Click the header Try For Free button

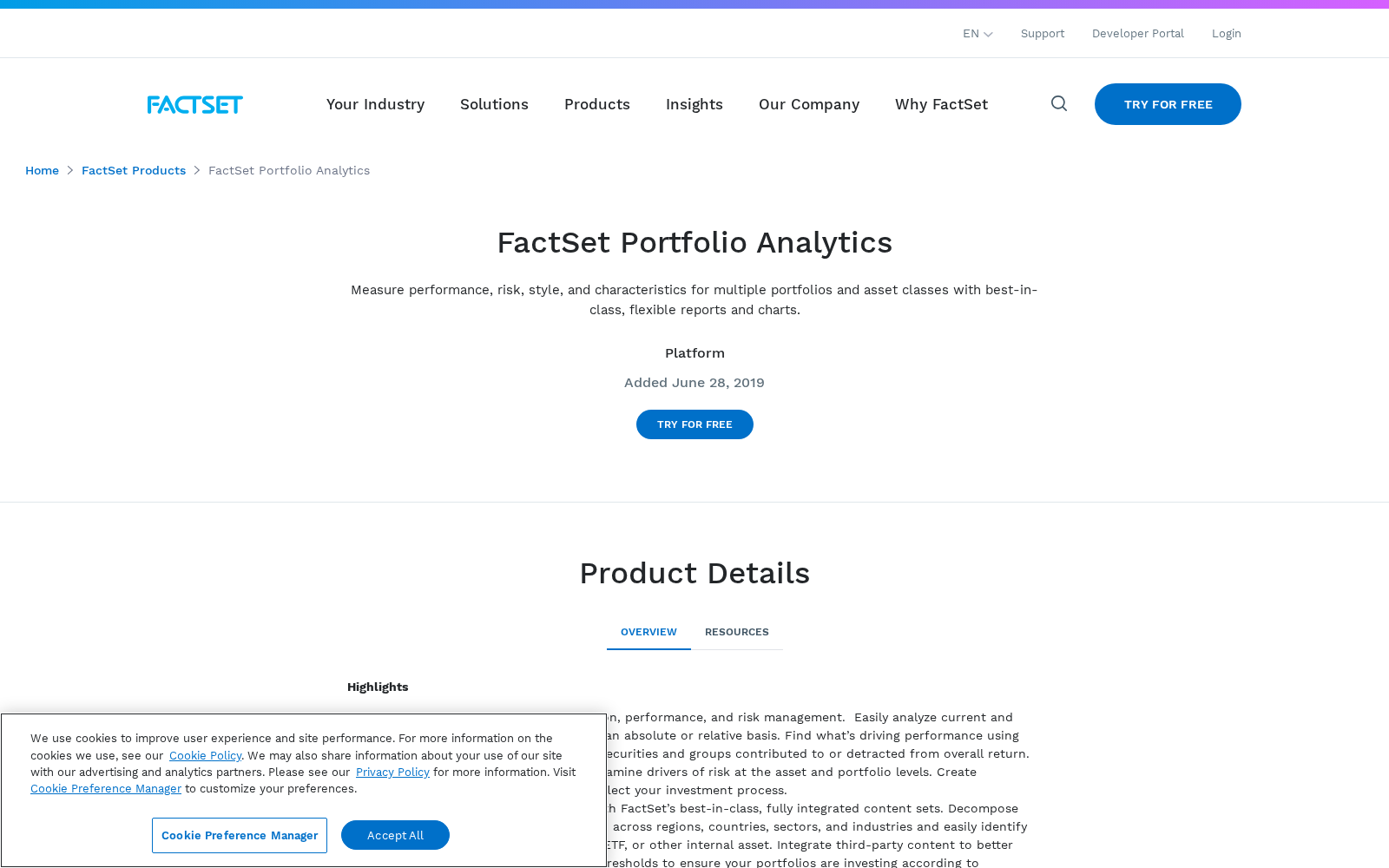coord(1168,104)
